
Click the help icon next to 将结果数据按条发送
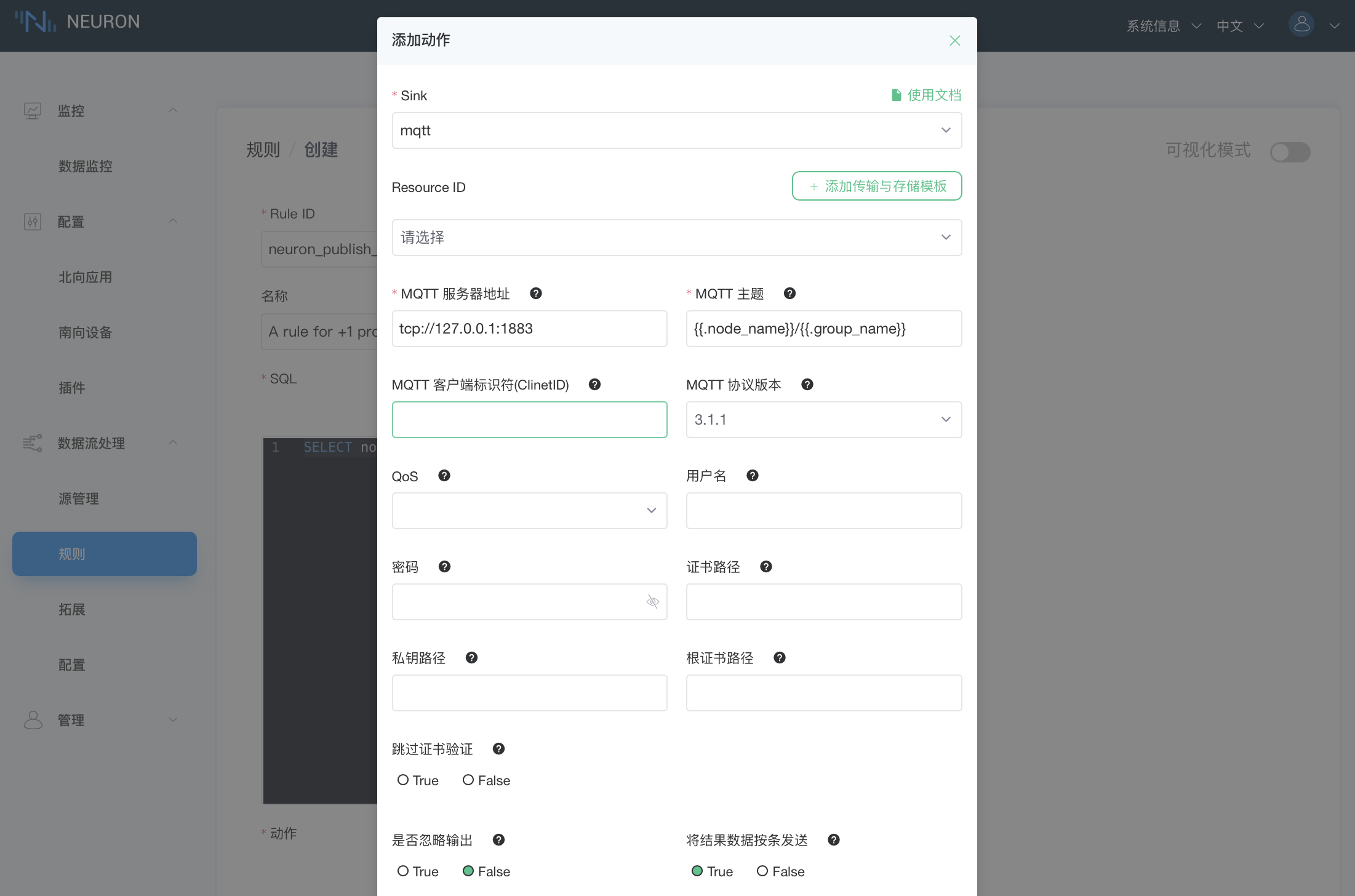834,840
